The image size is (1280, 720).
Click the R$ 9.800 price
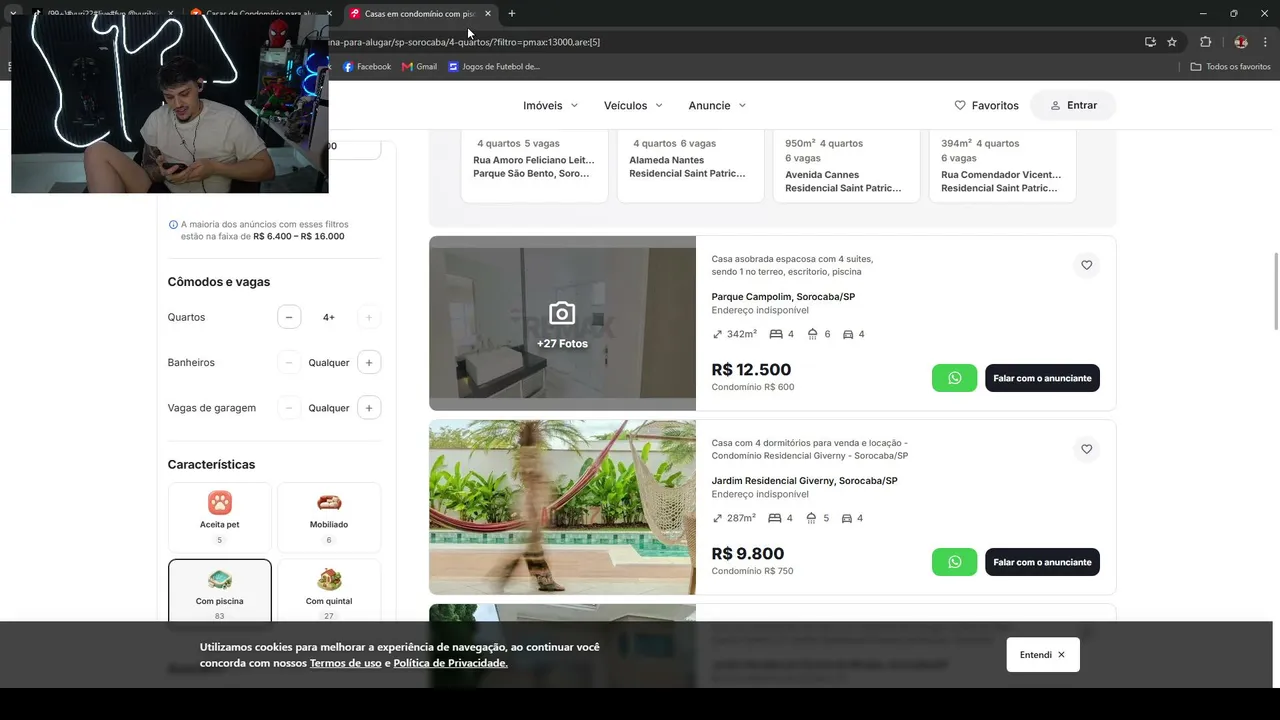tap(748, 554)
